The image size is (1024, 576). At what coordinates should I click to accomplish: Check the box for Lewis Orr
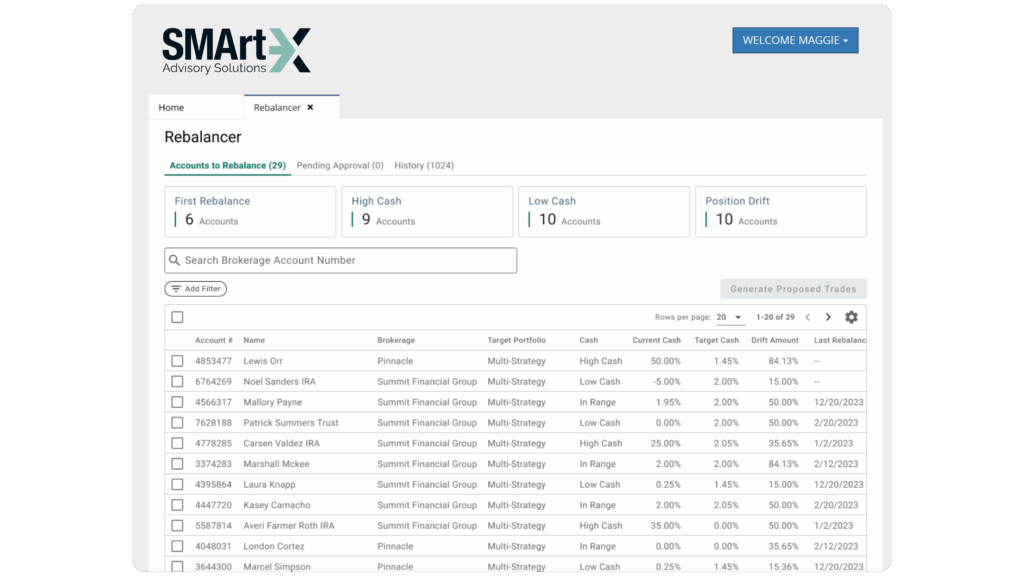(177, 361)
